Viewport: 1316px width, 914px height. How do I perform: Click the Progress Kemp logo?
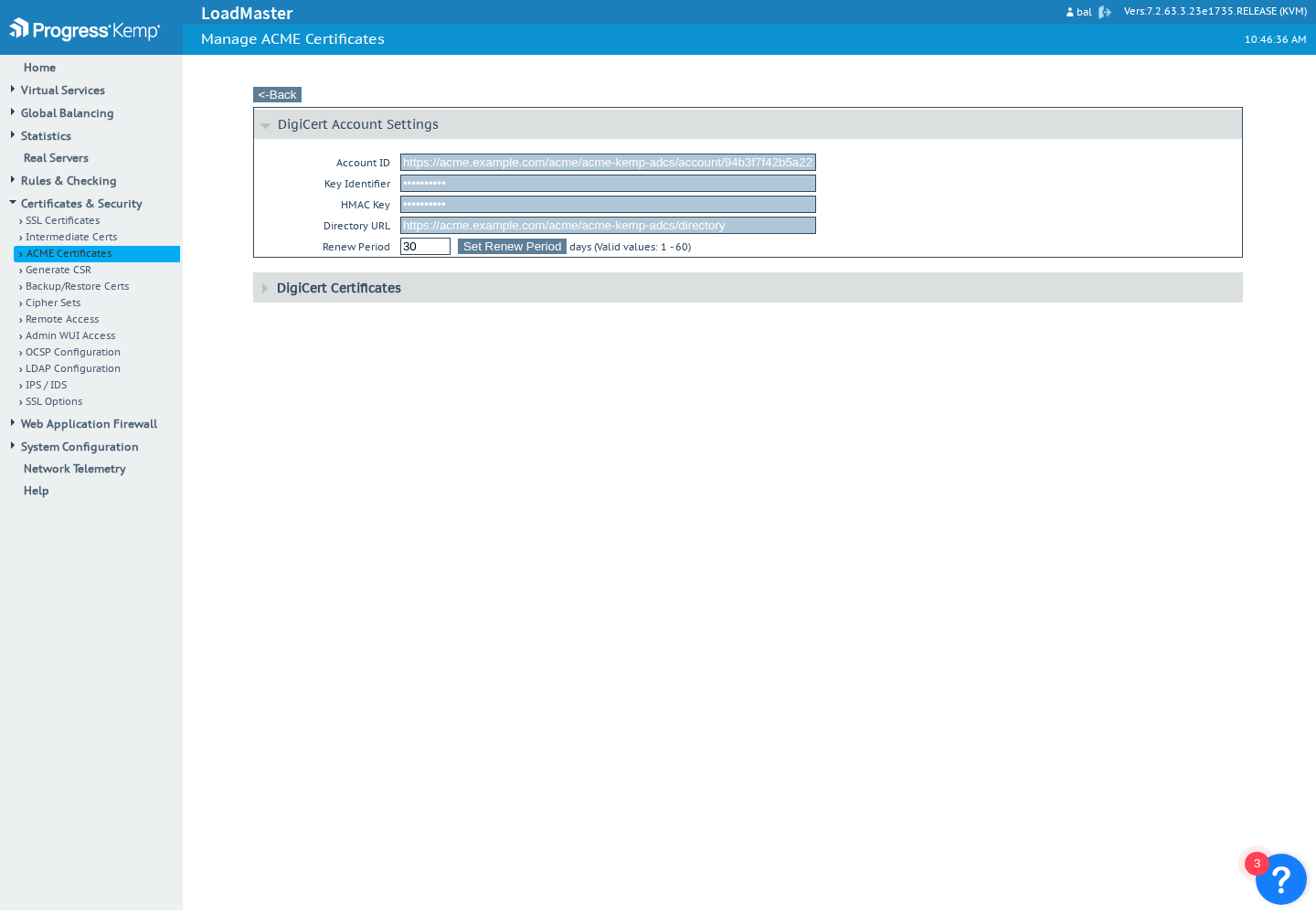[85, 30]
